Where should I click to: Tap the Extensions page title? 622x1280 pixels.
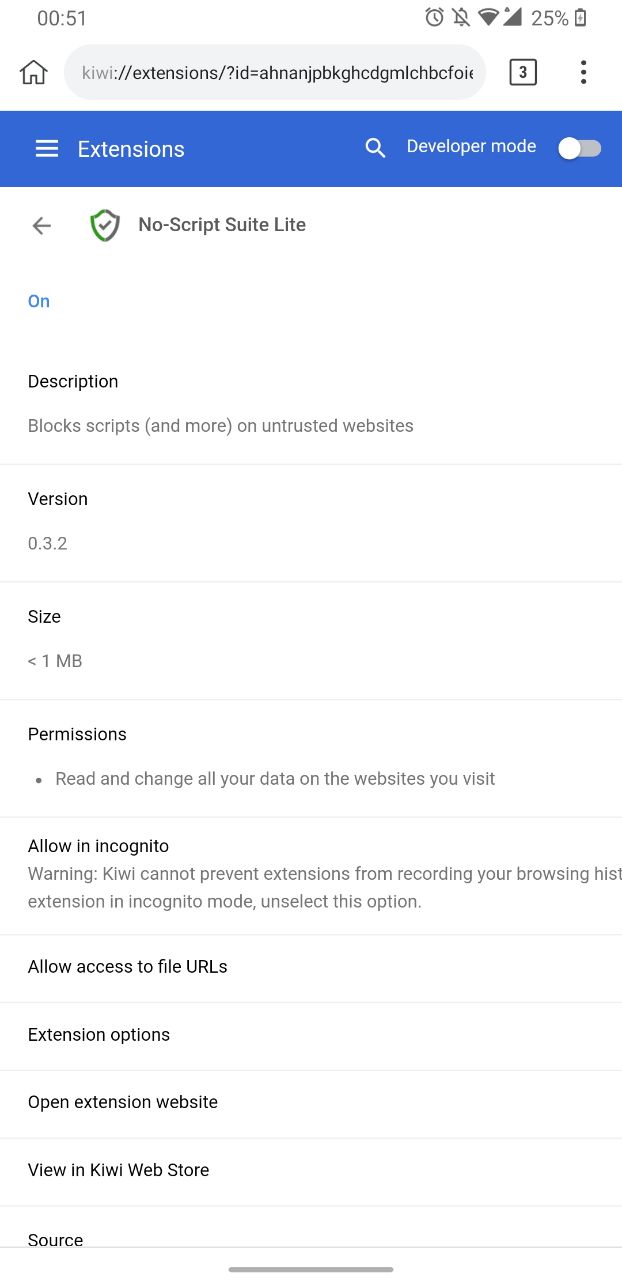[x=131, y=149]
